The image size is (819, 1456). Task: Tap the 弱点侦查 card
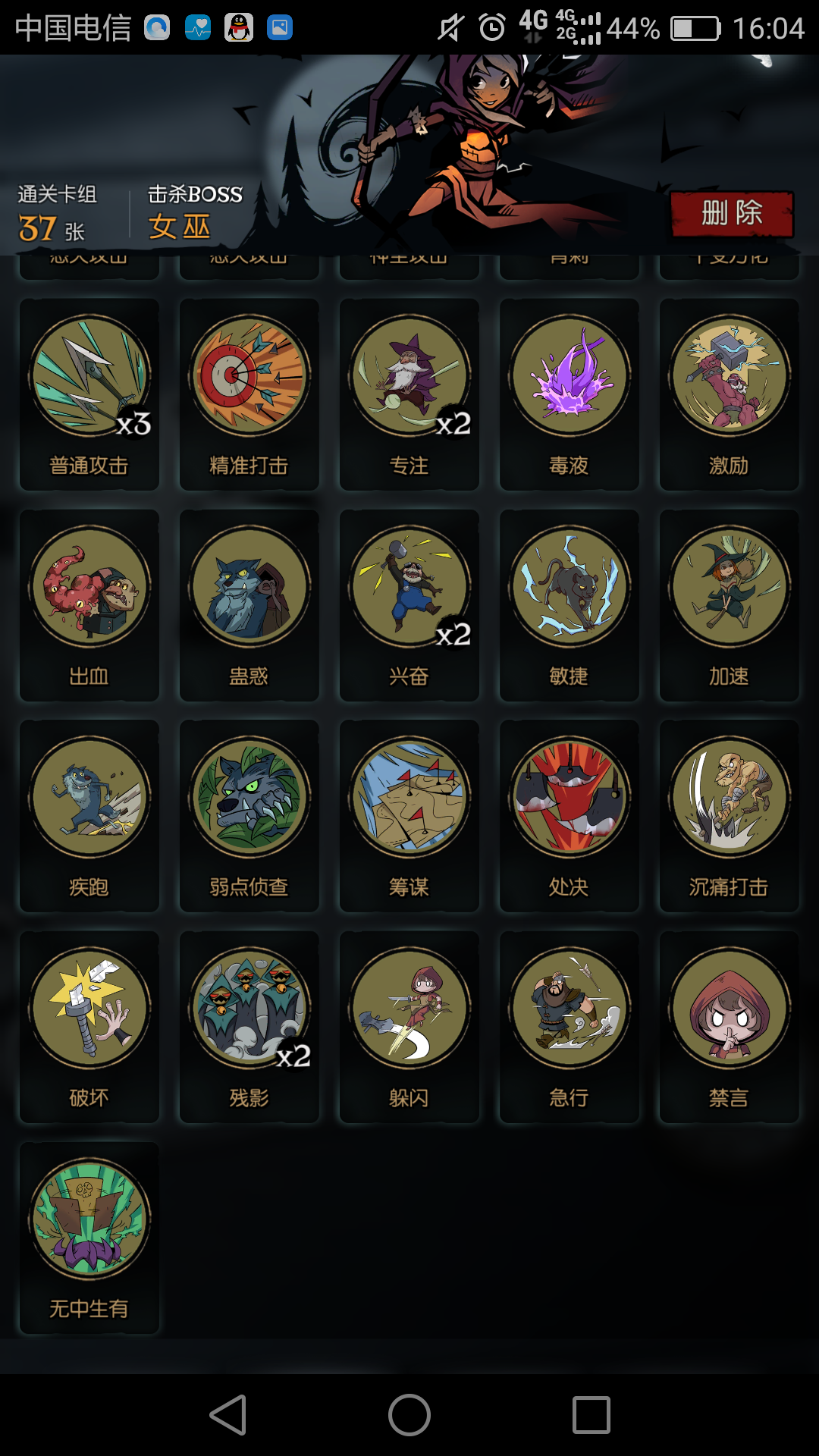[249, 816]
